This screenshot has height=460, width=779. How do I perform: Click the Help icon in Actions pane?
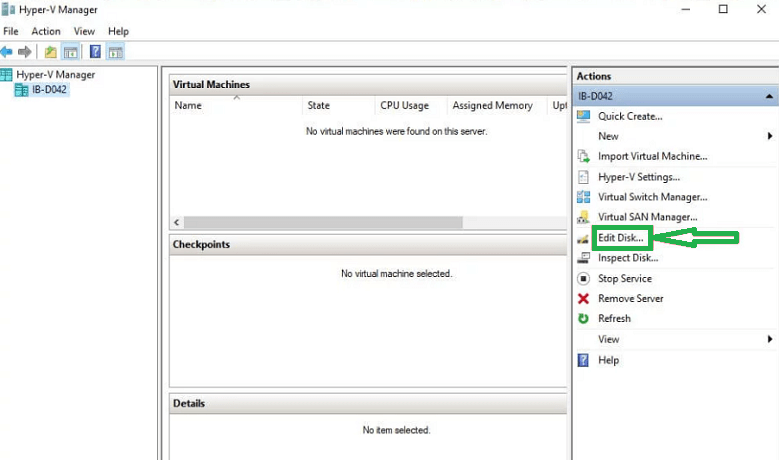pyautogui.click(x=583, y=360)
